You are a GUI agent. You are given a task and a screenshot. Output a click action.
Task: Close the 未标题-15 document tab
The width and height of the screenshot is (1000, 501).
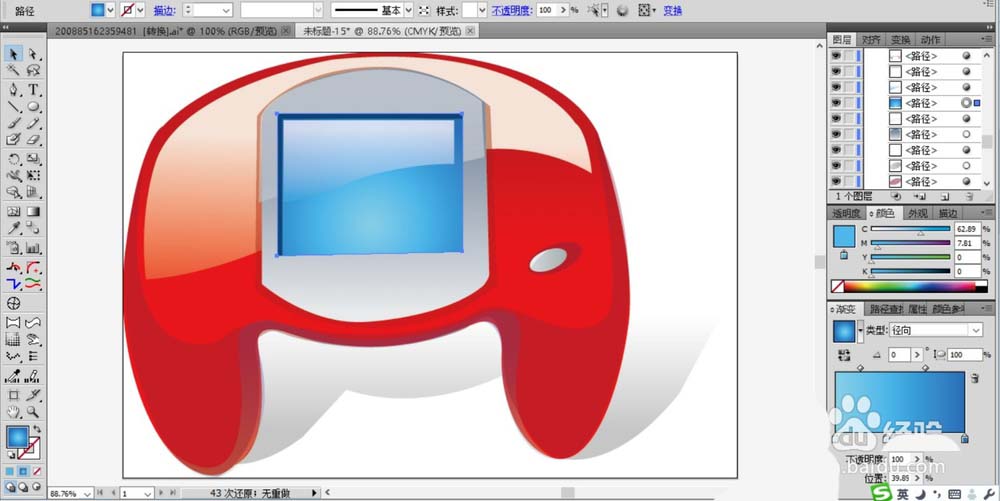(x=471, y=31)
